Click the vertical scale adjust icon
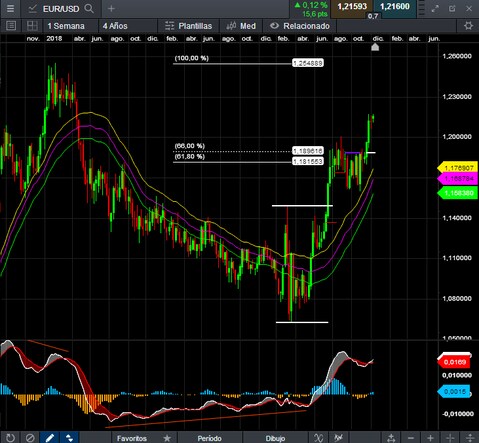479x443 pixels. (470, 438)
